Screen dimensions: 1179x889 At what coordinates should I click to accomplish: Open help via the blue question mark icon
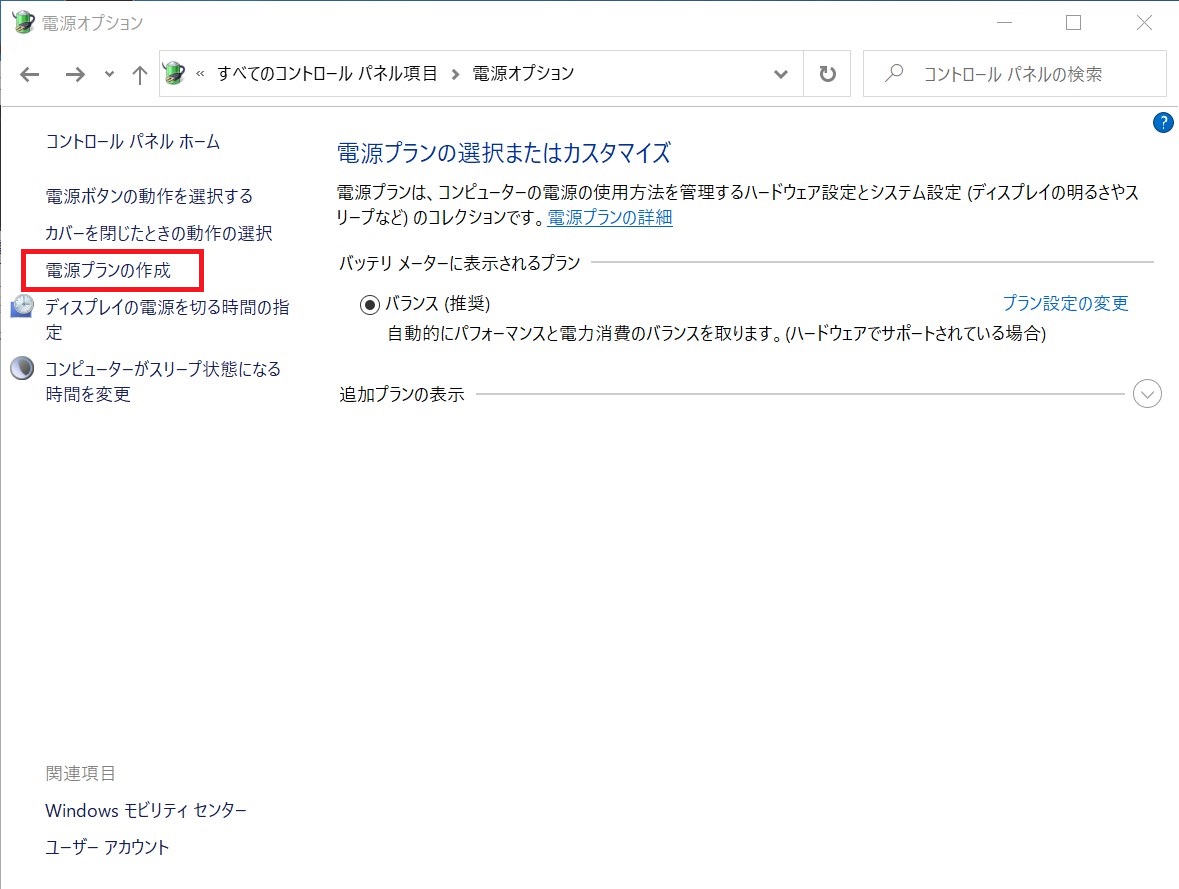[x=1162, y=122]
